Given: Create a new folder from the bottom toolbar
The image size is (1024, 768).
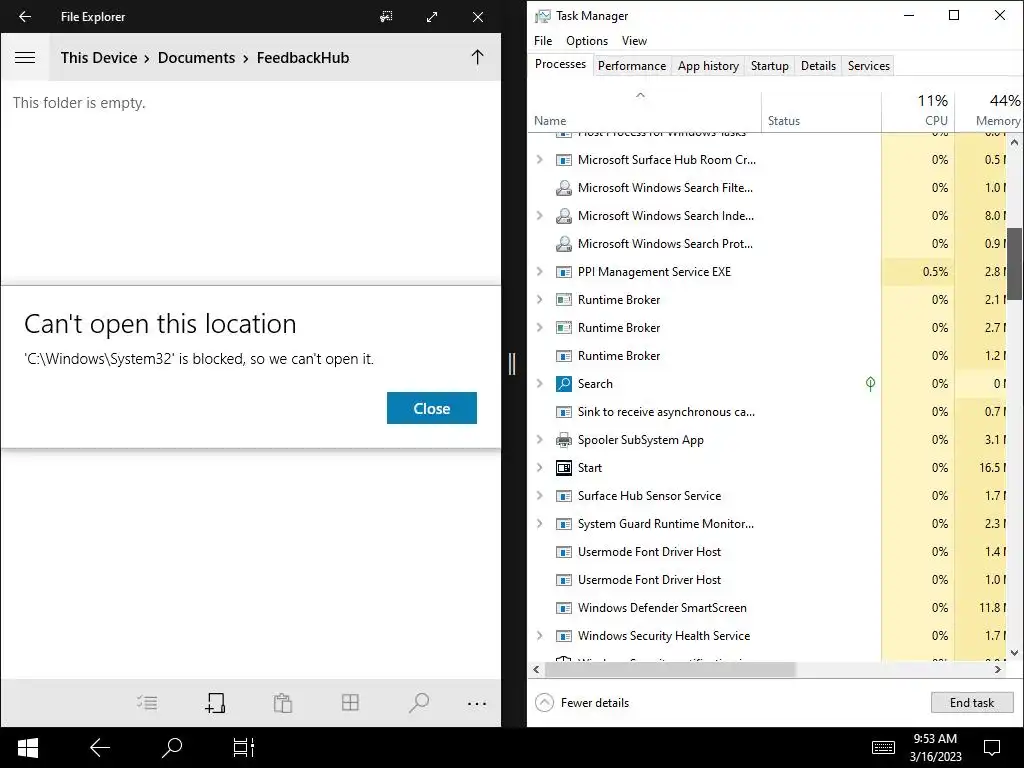Looking at the screenshot, I should coord(215,703).
